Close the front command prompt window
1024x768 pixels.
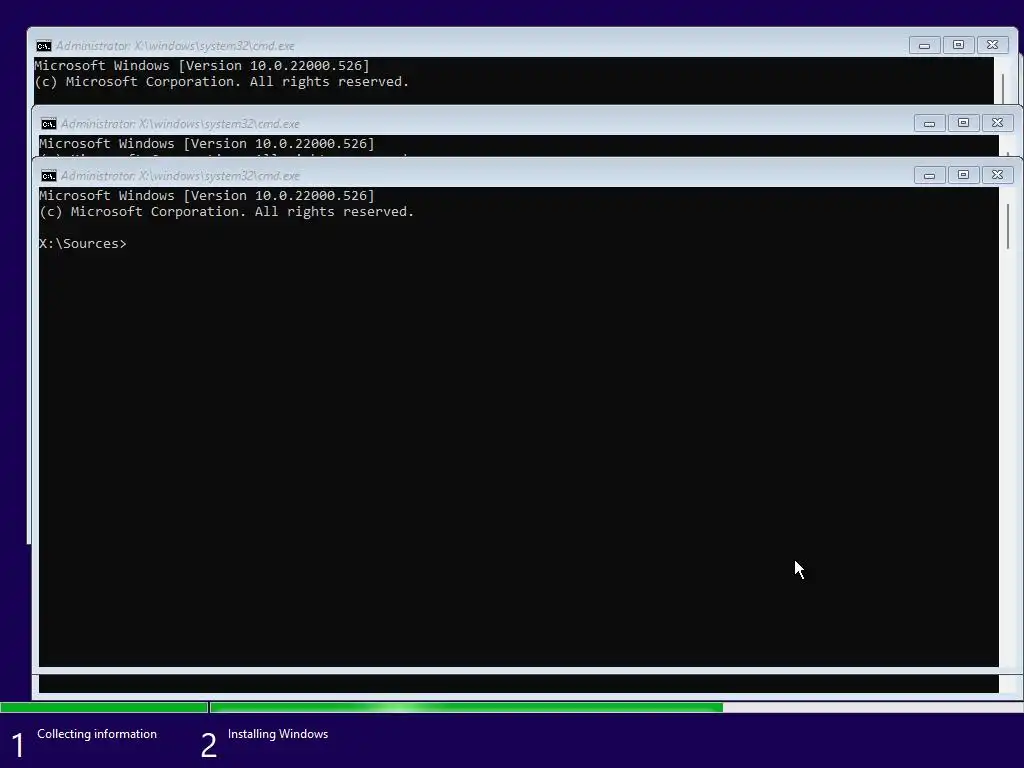coord(997,175)
